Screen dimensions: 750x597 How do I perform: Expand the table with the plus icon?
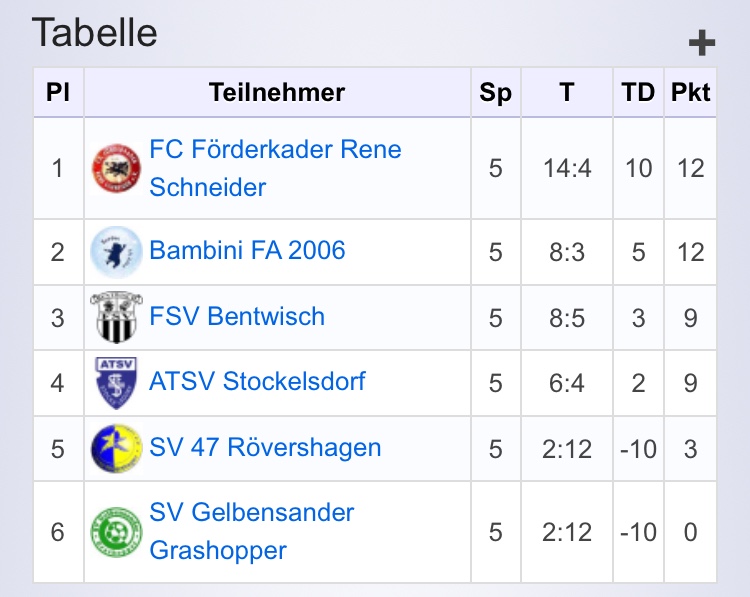pyautogui.click(x=702, y=43)
